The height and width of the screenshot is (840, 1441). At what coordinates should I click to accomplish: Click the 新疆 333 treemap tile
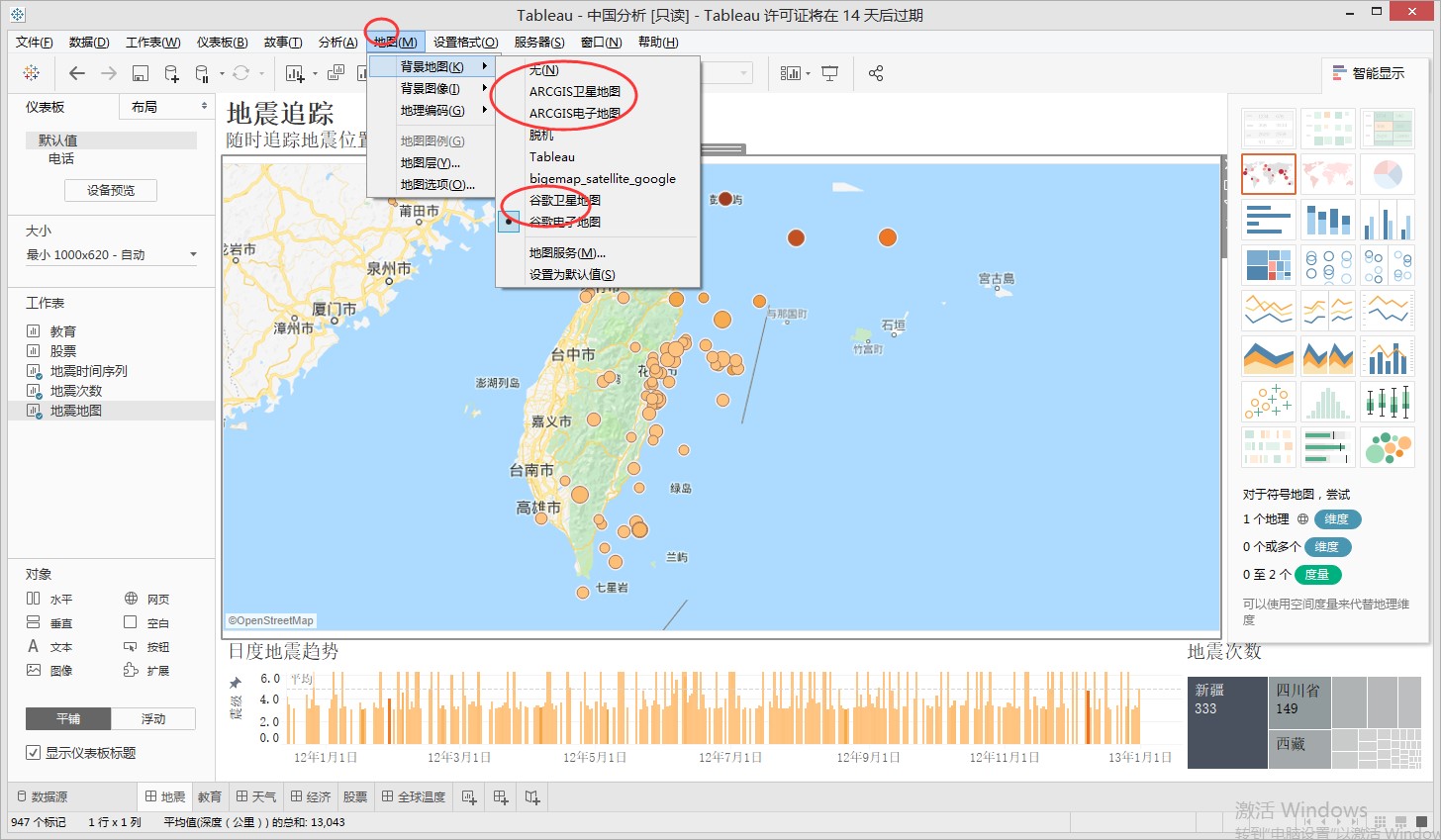point(1227,722)
